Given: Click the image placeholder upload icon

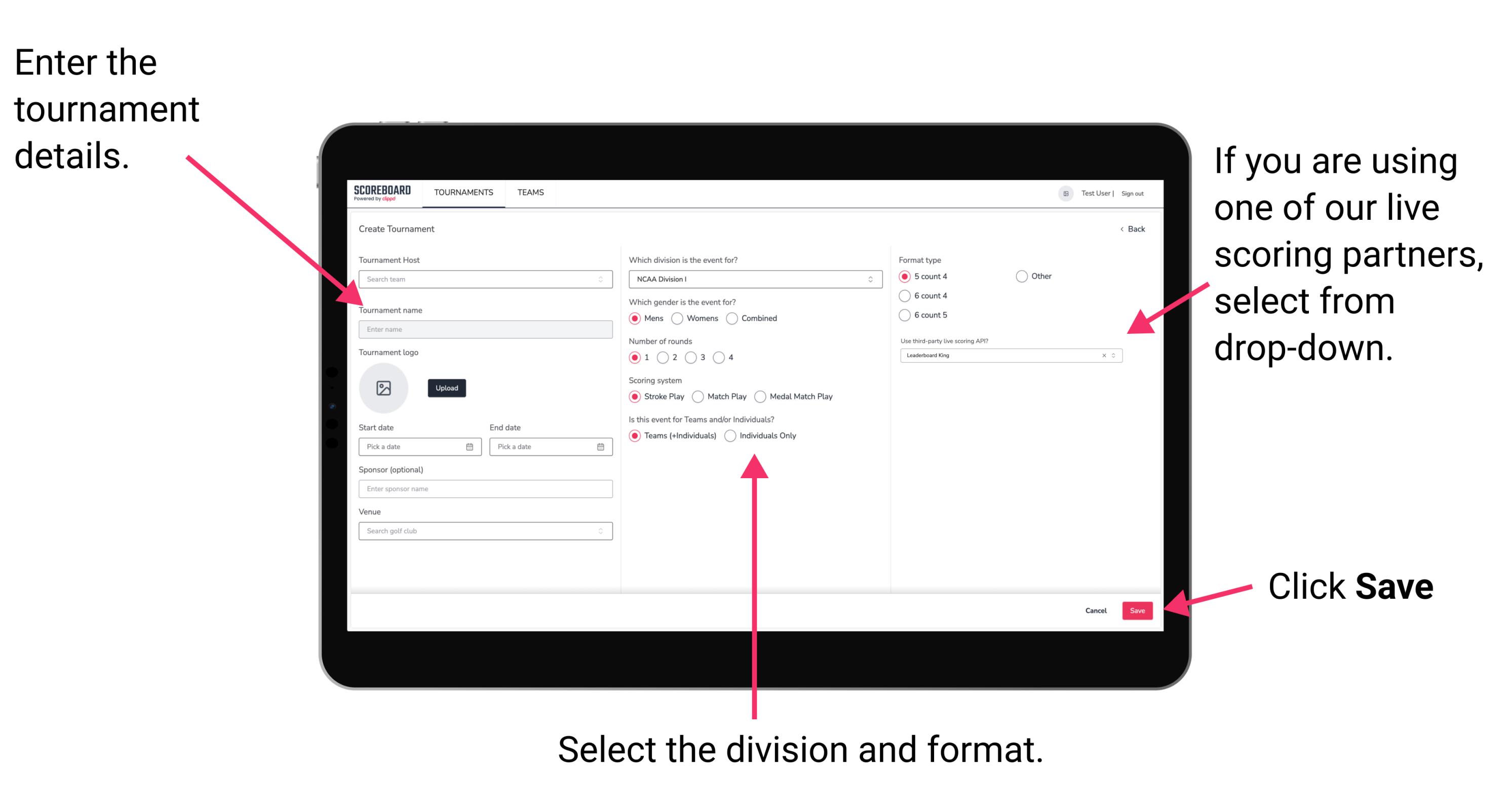Looking at the screenshot, I should click(x=384, y=388).
